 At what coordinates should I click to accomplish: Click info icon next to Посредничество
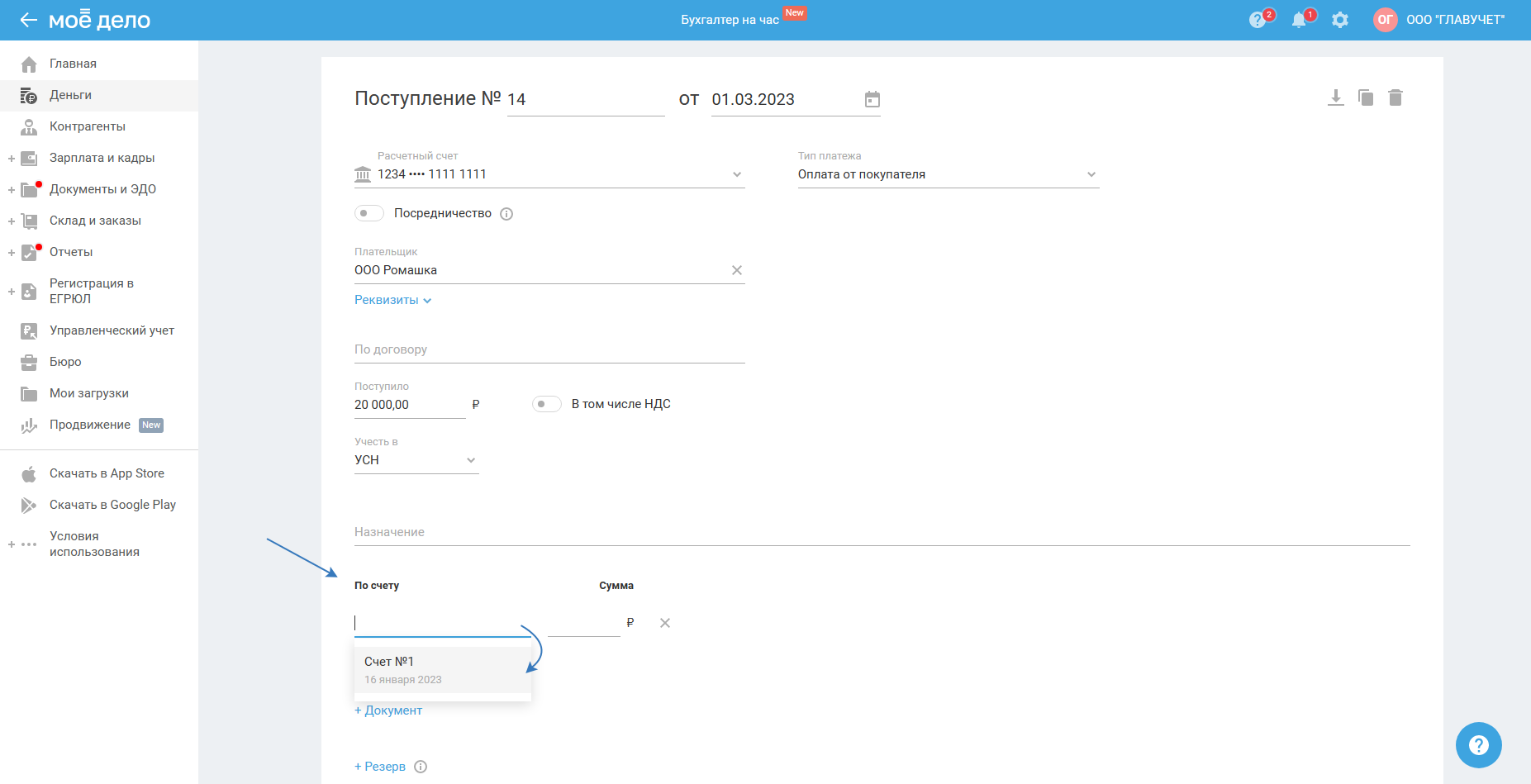coord(506,214)
